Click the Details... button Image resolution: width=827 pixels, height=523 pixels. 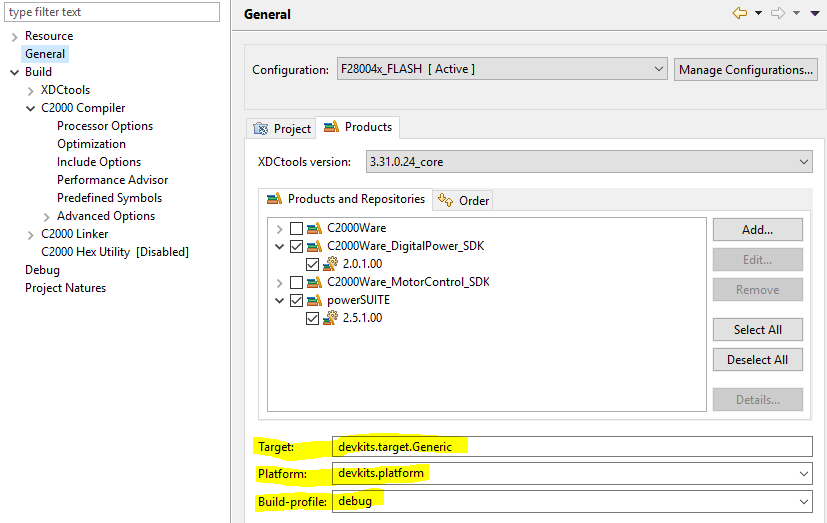pos(758,400)
